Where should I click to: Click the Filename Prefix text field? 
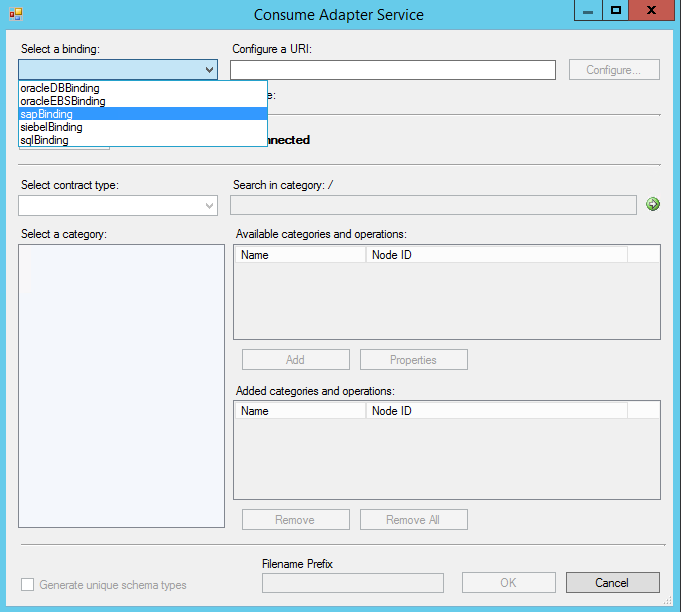[353, 583]
